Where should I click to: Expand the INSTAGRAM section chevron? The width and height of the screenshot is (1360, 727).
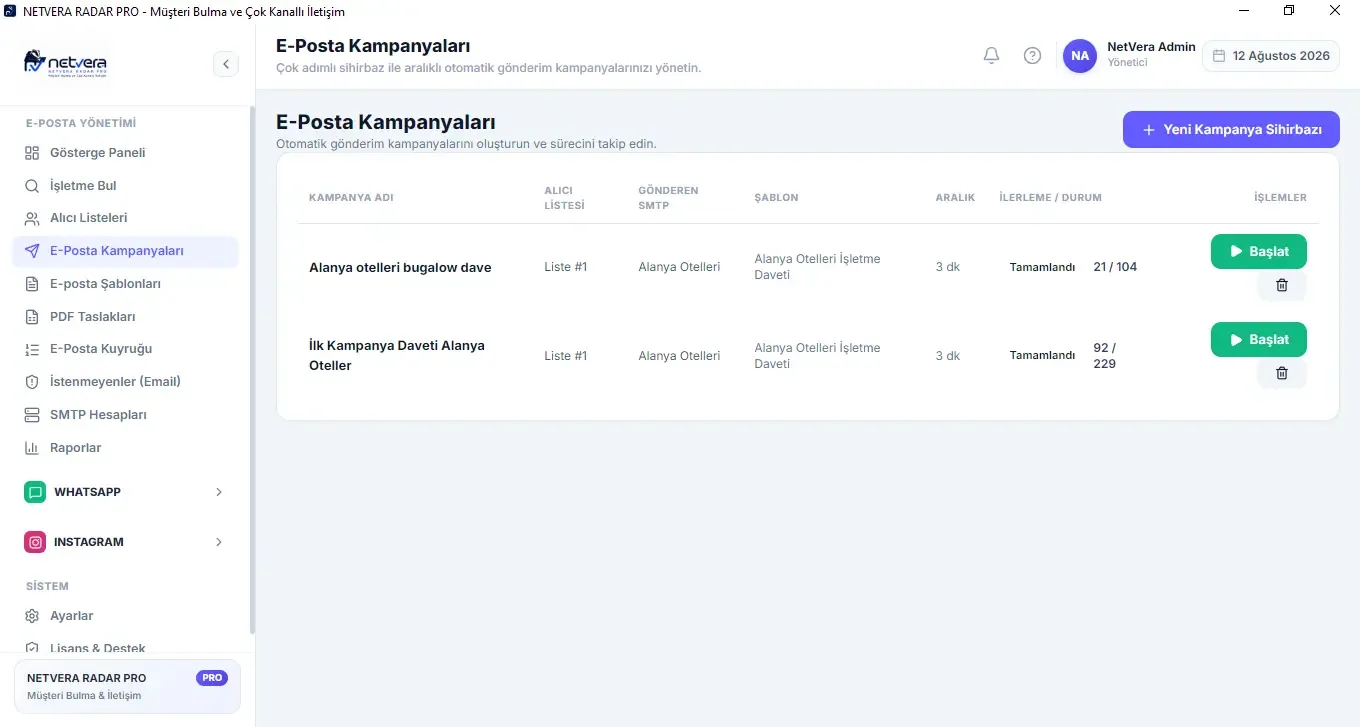219,542
